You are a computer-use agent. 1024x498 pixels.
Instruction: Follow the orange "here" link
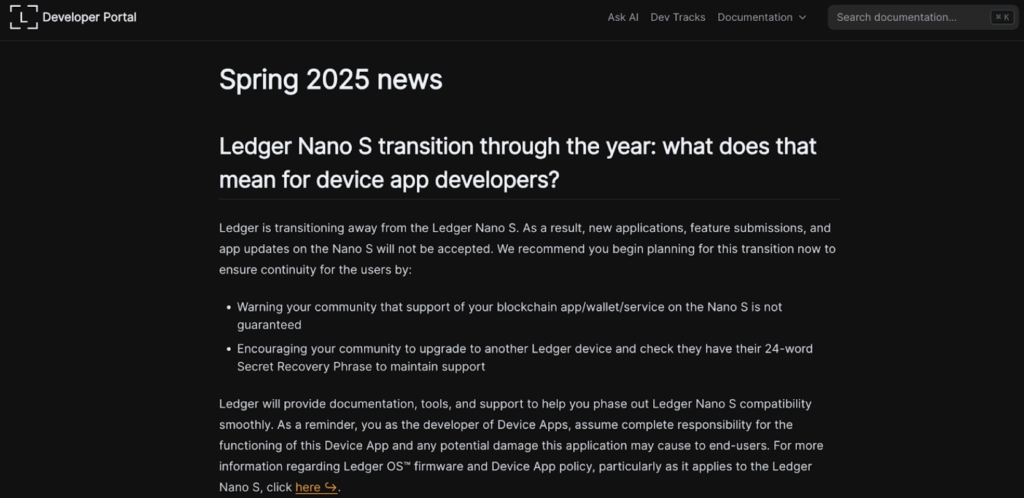[308, 487]
